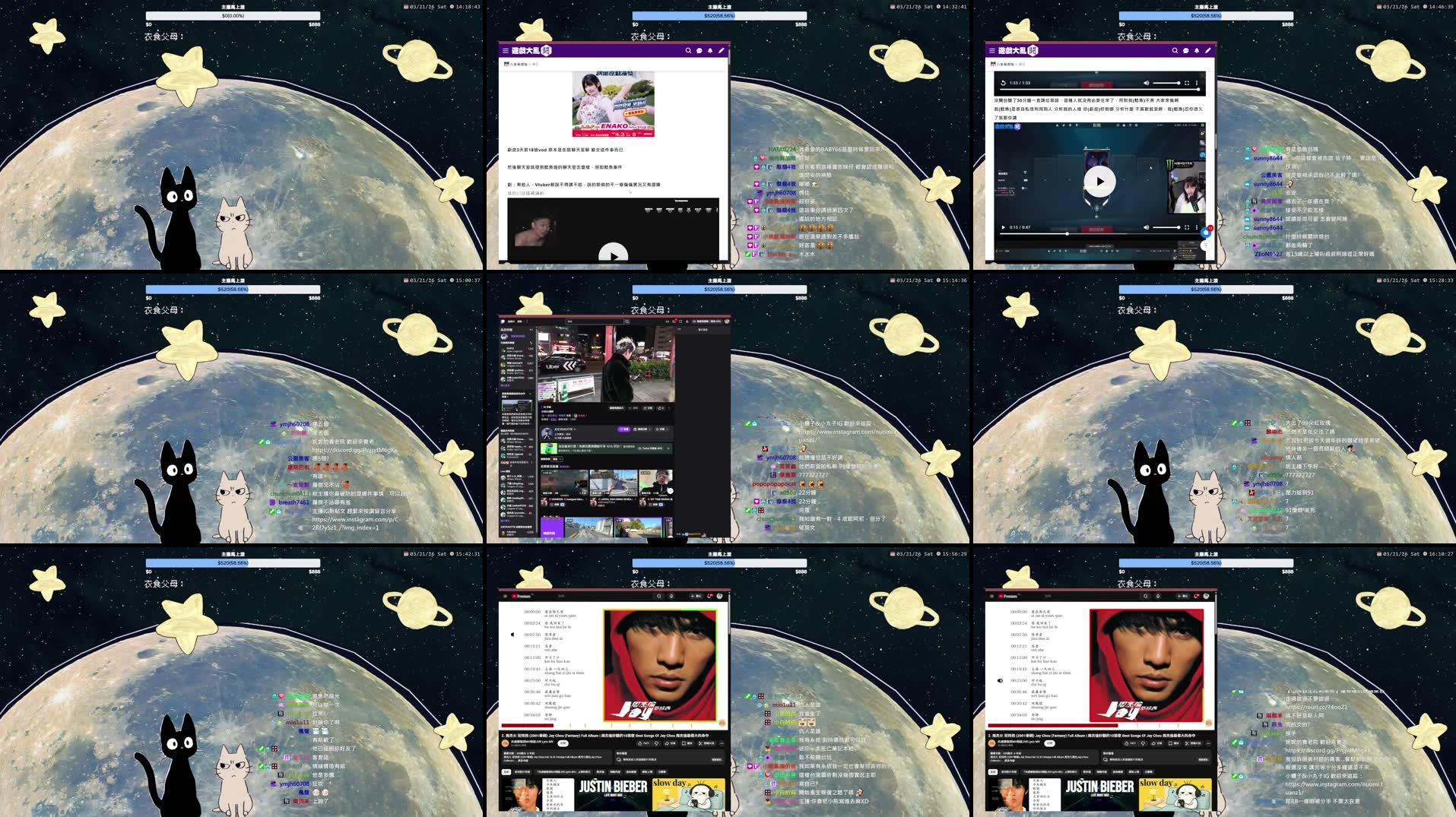Click volume slider on the 0:15 / 0:47 video
This screenshot has width=1456, height=817.
pyautogui.click(x=1166, y=227)
